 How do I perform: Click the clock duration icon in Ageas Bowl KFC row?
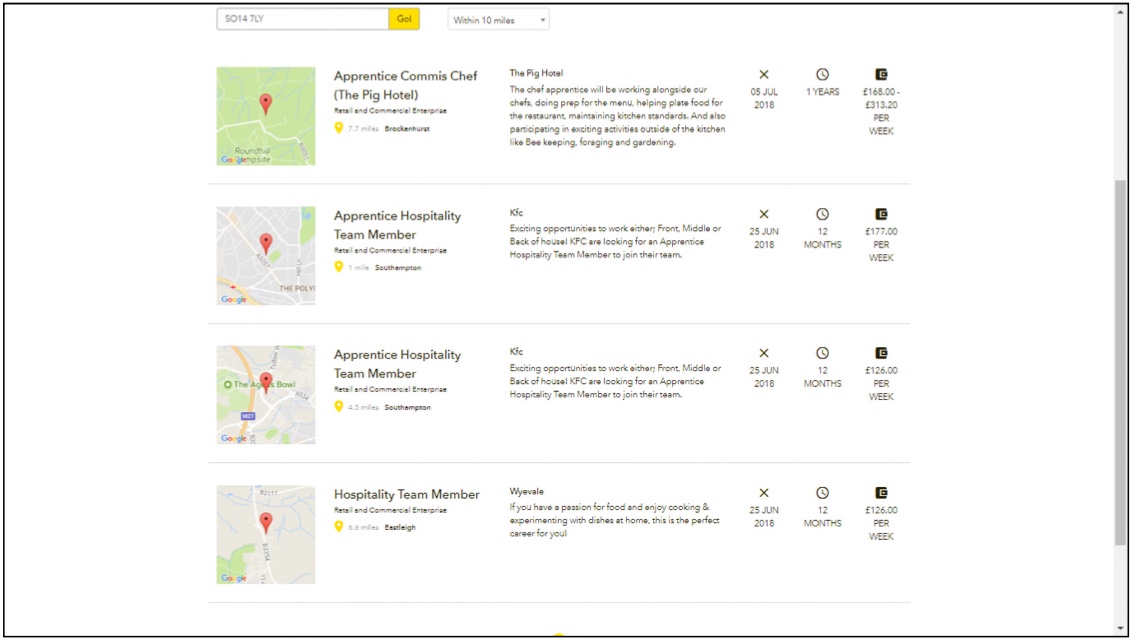[822, 353]
